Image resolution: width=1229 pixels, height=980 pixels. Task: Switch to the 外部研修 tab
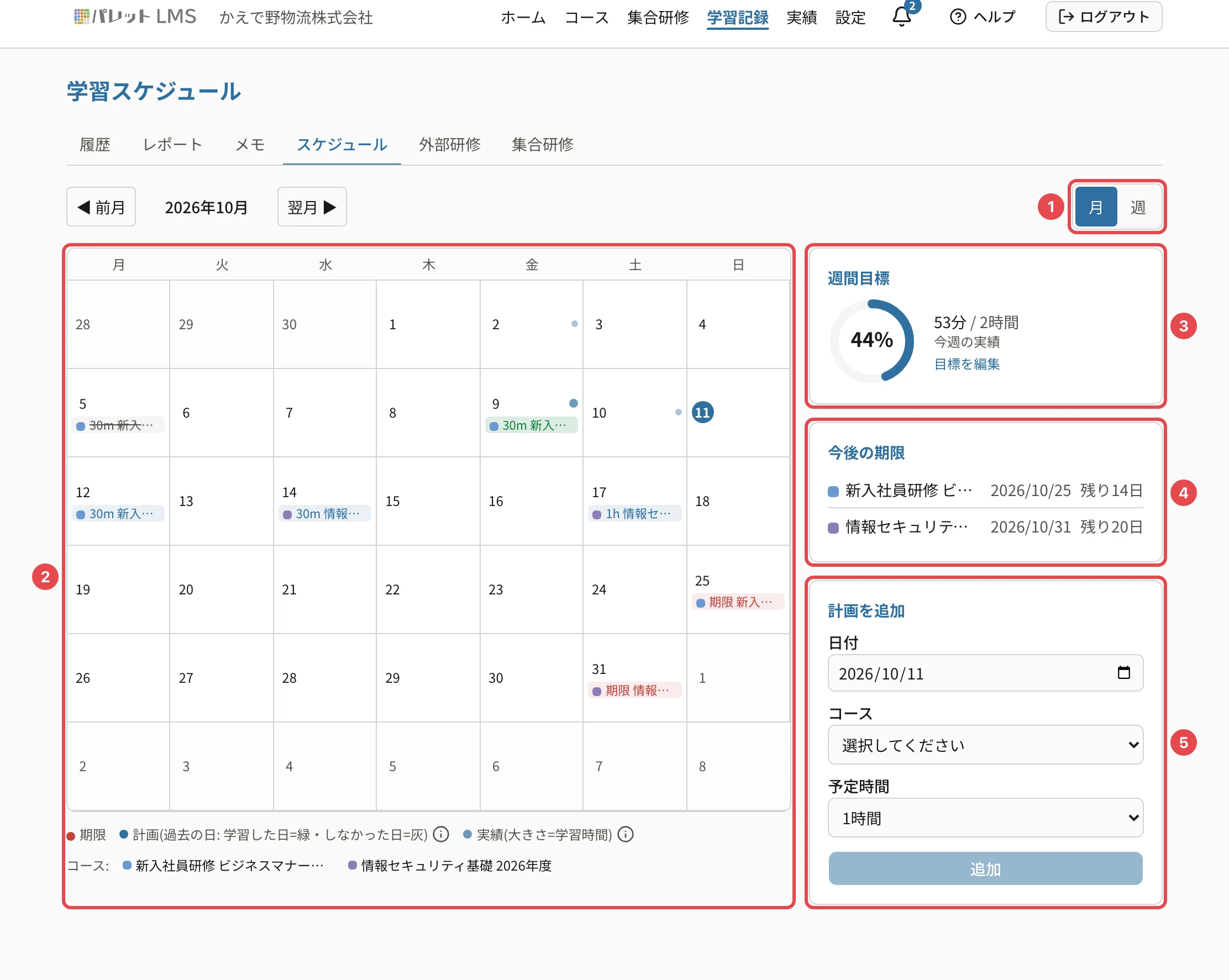pos(450,144)
